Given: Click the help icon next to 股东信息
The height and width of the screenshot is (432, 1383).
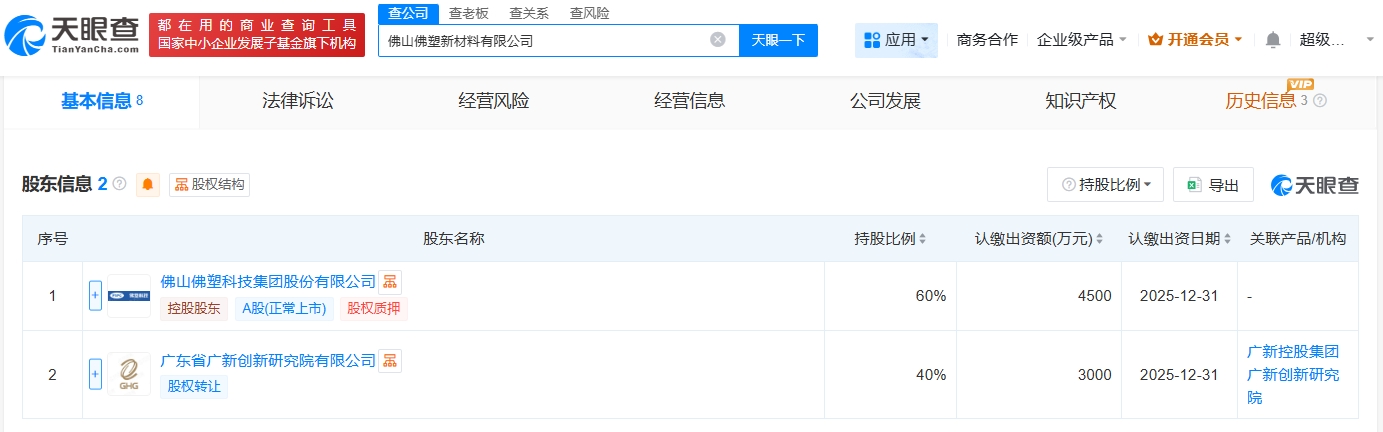Looking at the screenshot, I should pos(120,185).
